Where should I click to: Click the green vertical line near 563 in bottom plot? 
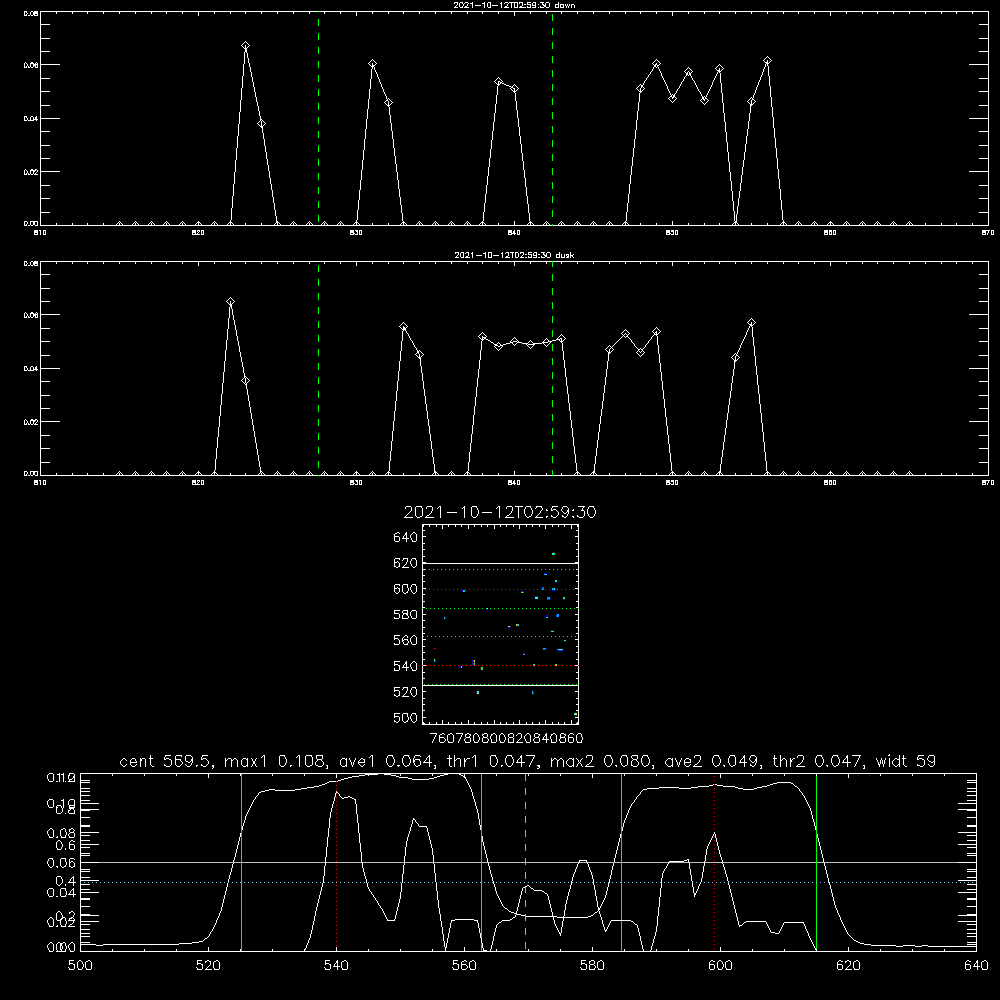(x=482, y=862)
